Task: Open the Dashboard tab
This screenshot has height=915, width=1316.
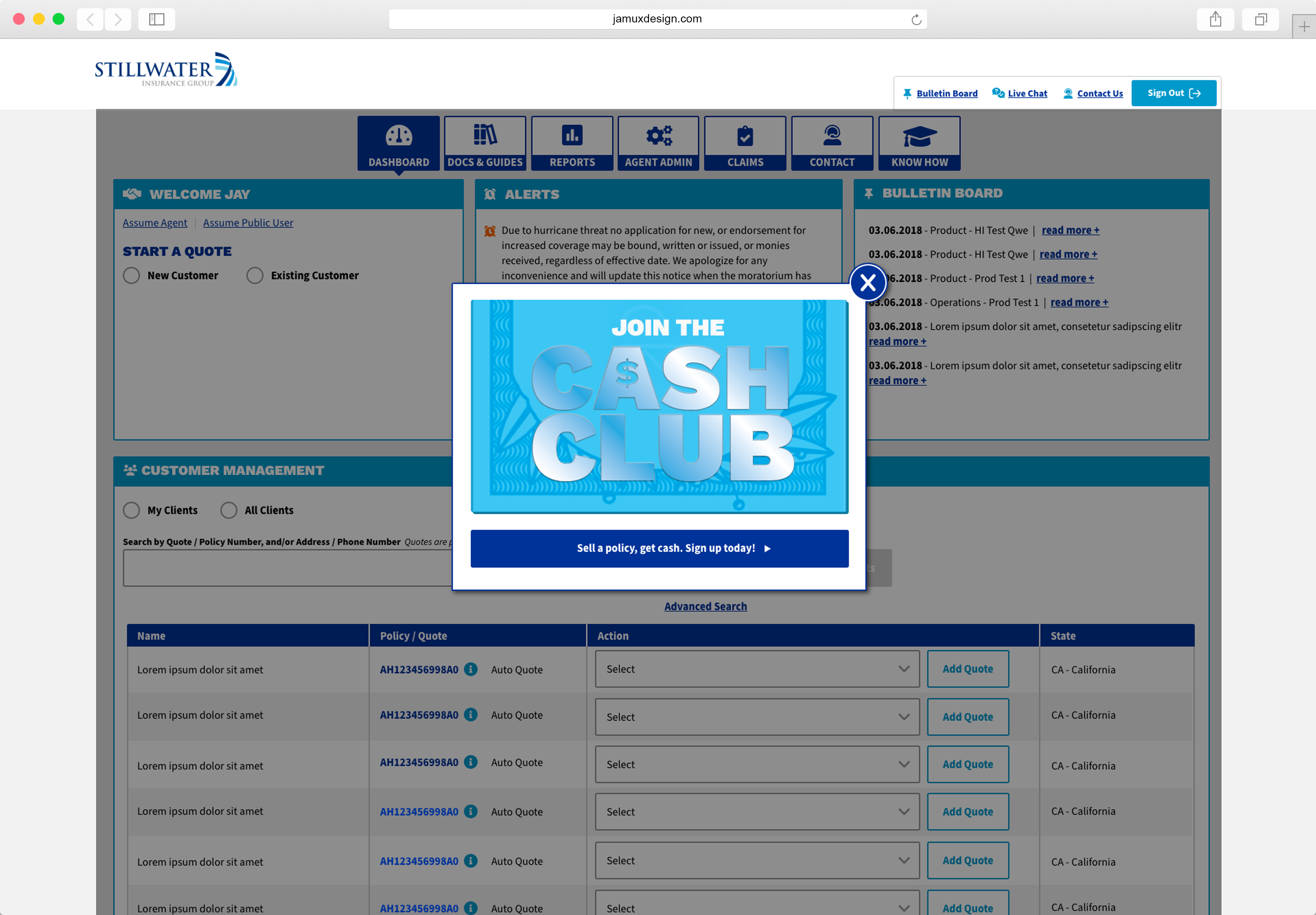Action: point(399,143)
